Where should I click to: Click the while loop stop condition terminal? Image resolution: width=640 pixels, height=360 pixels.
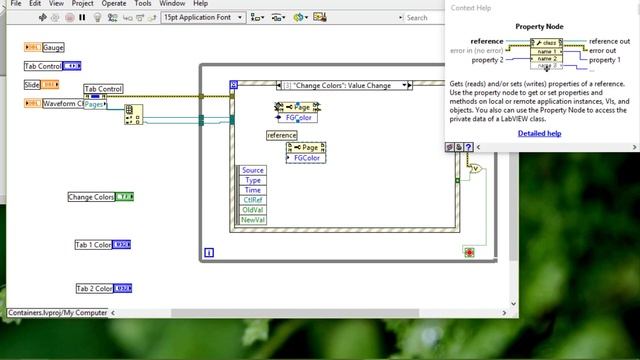pyautogui.click(x=469, y=253)
